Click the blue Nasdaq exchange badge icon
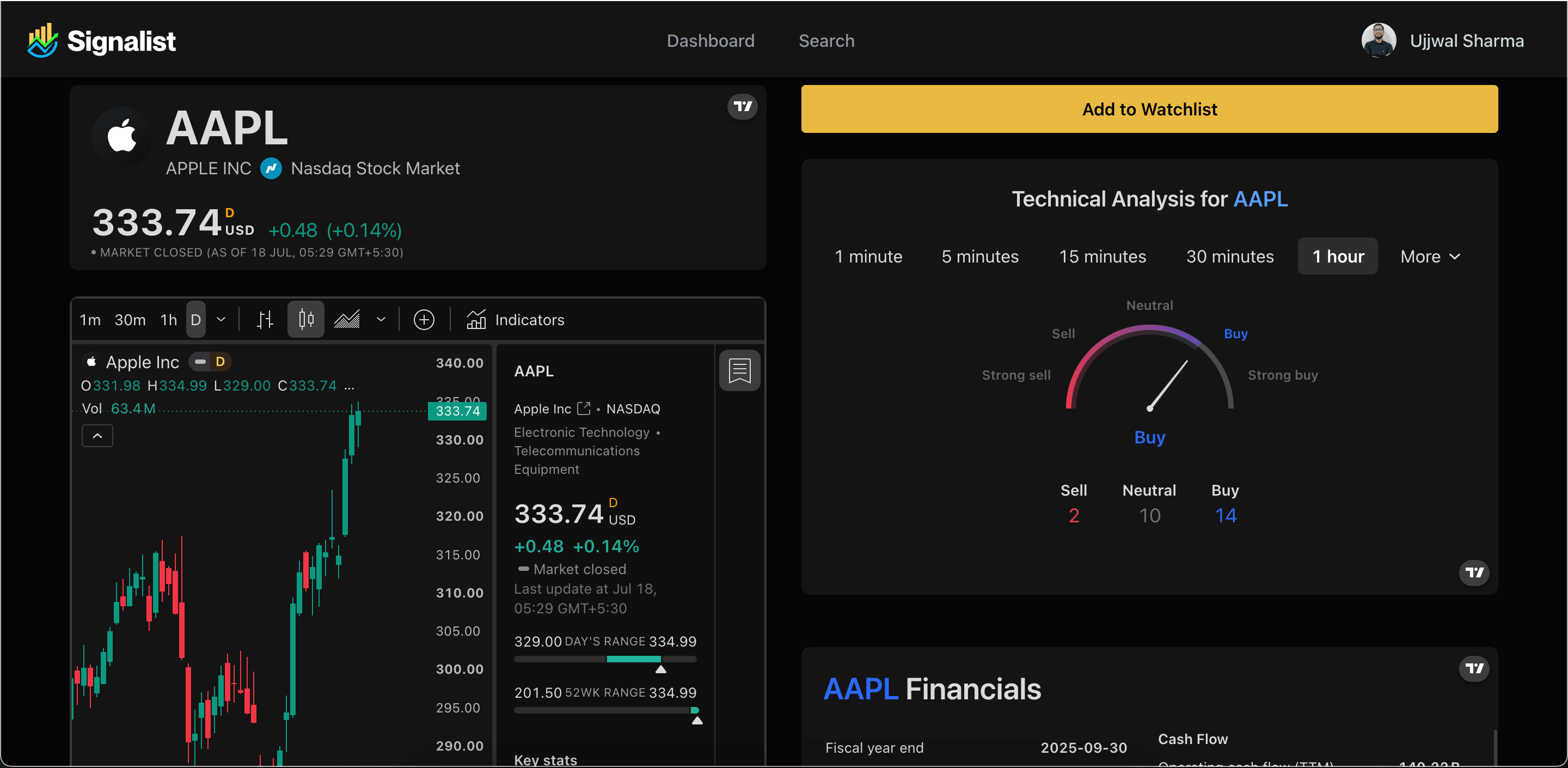This screenshot has width=1568, height=768. click(271, 168)
